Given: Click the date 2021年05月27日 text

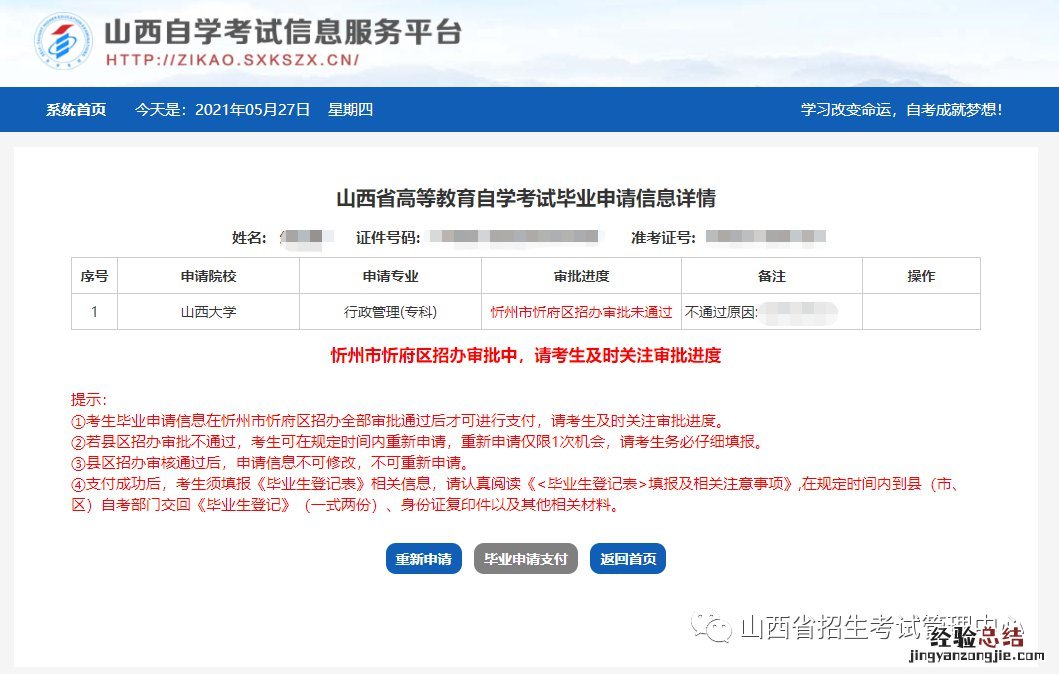Looking at the screenshot, I should point(253,109).
